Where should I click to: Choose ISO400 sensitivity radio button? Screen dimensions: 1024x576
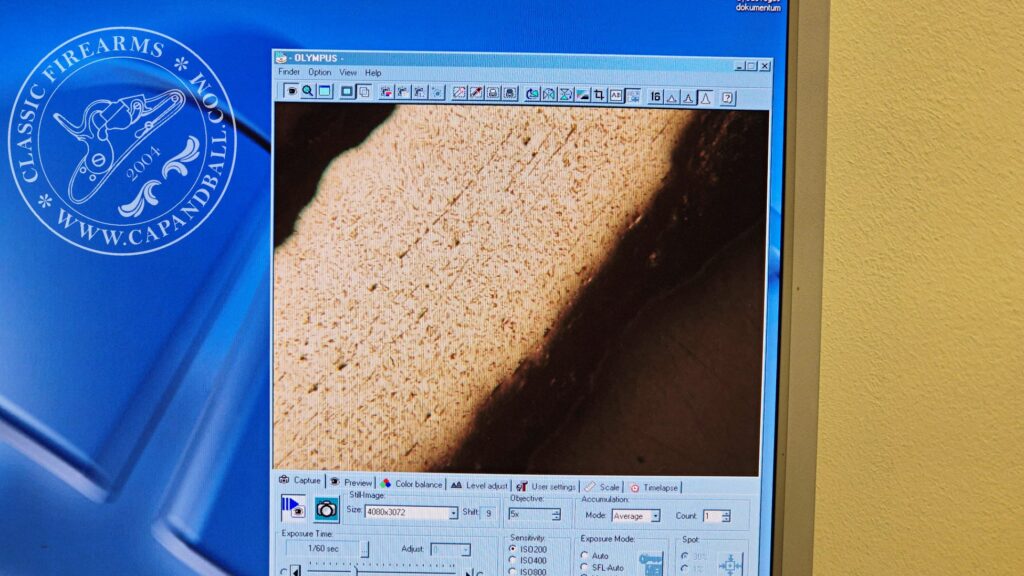tap(514, 560)
